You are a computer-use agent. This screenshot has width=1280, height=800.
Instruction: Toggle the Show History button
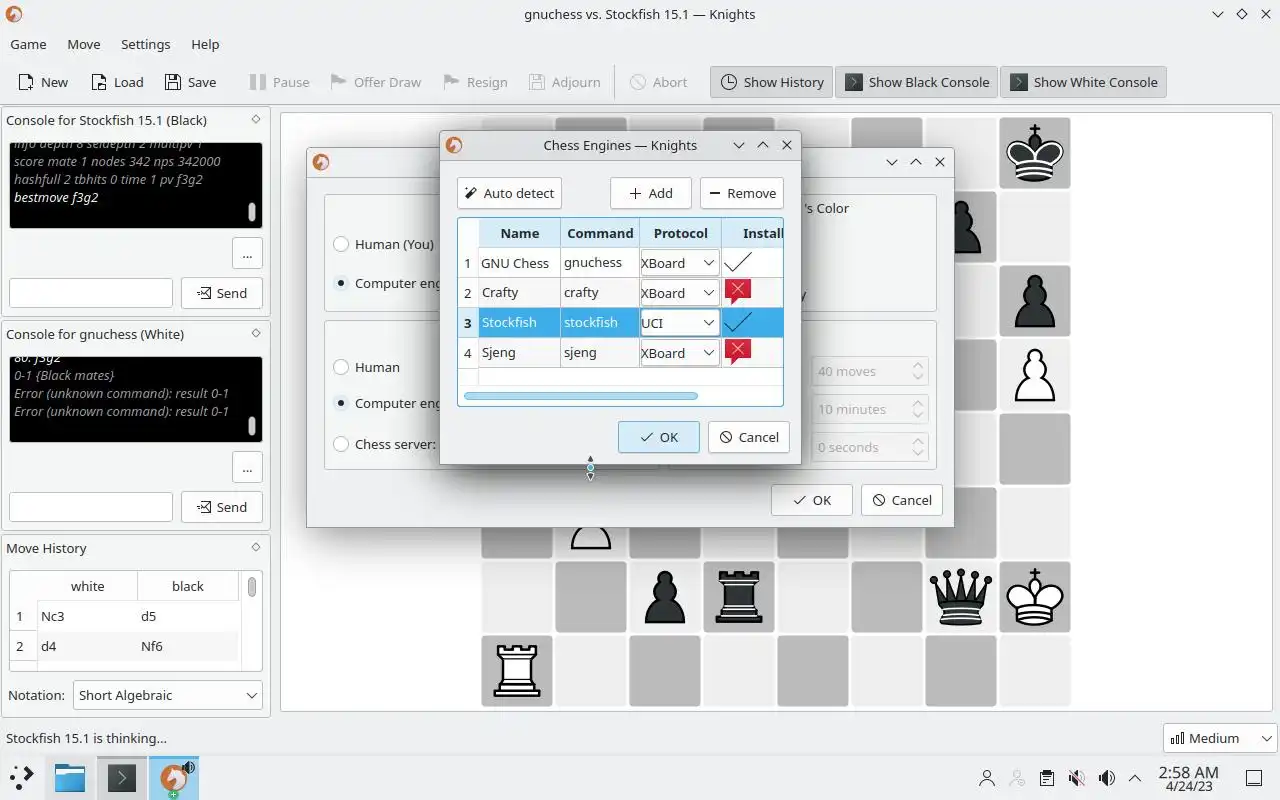pyautogui.click(x=772, y=82)
